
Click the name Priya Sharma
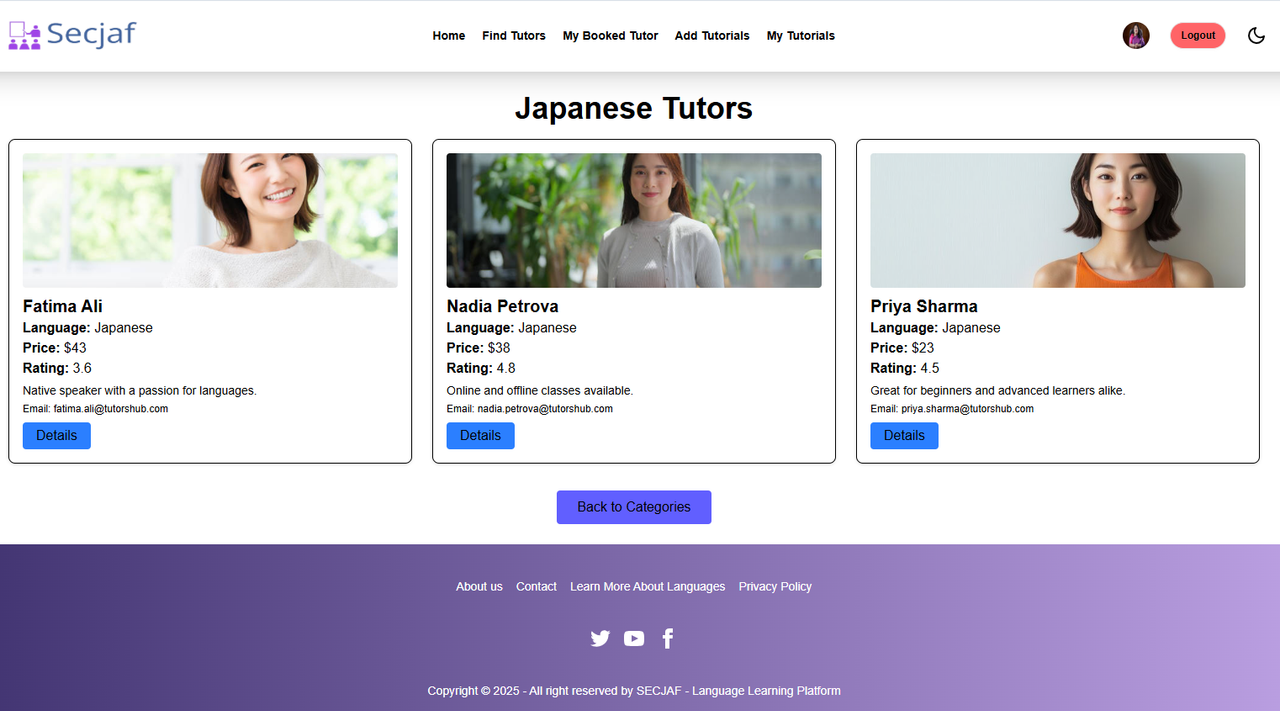[x=924, y=306]
